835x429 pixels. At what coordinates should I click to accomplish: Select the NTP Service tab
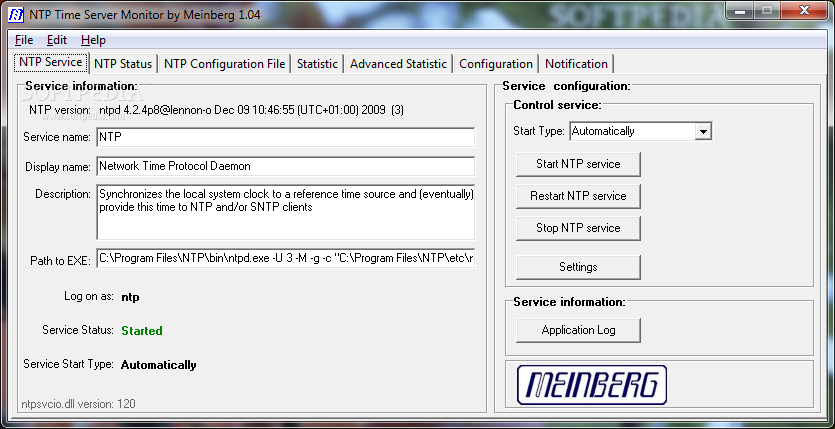(x=51, y=62)
